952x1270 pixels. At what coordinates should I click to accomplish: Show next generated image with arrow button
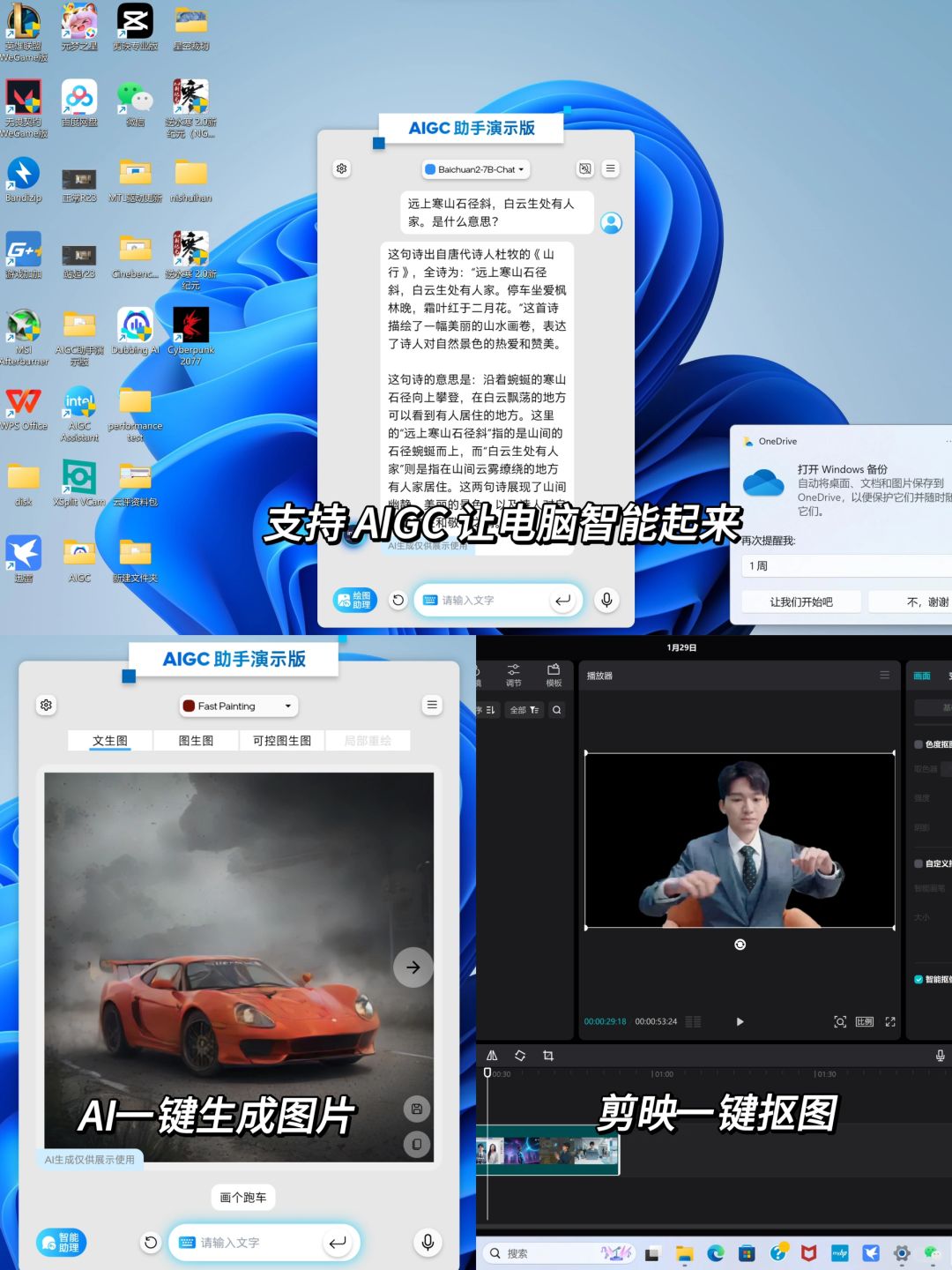pos(413,967)
